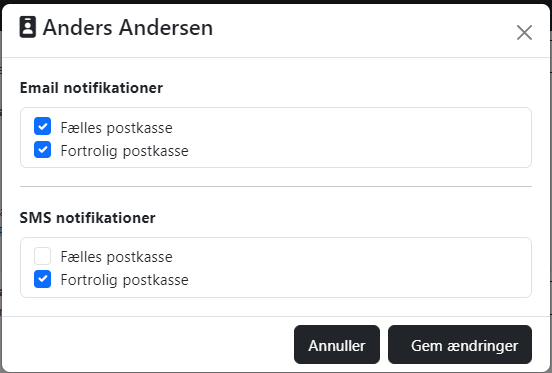Uncheck Fælles postkasse under Email notifikationer
This screenshot has height=373, width=552.
tap(43, 126)
